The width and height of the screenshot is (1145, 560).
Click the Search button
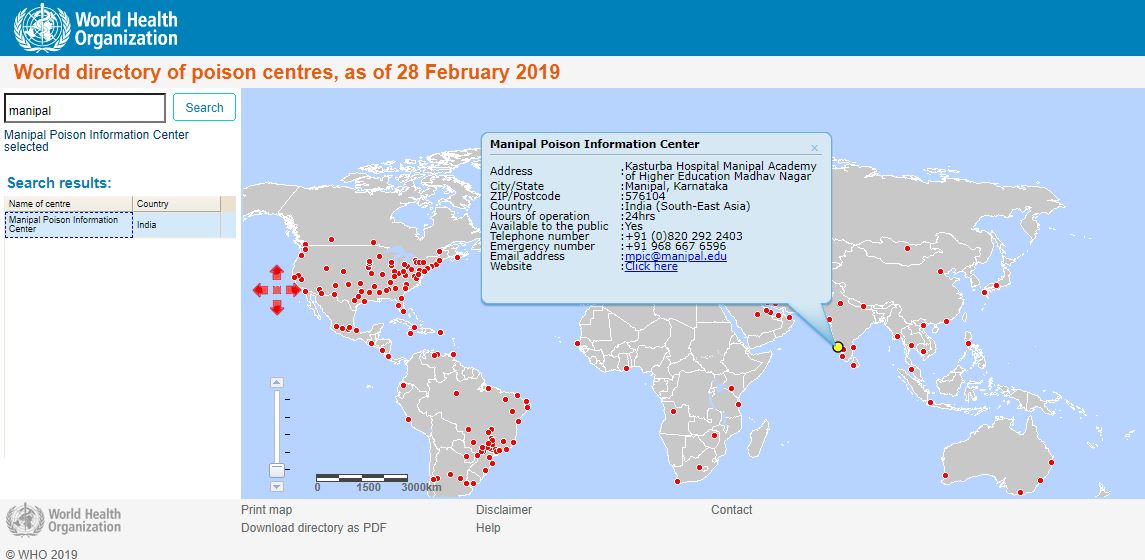tap(204, 108)
